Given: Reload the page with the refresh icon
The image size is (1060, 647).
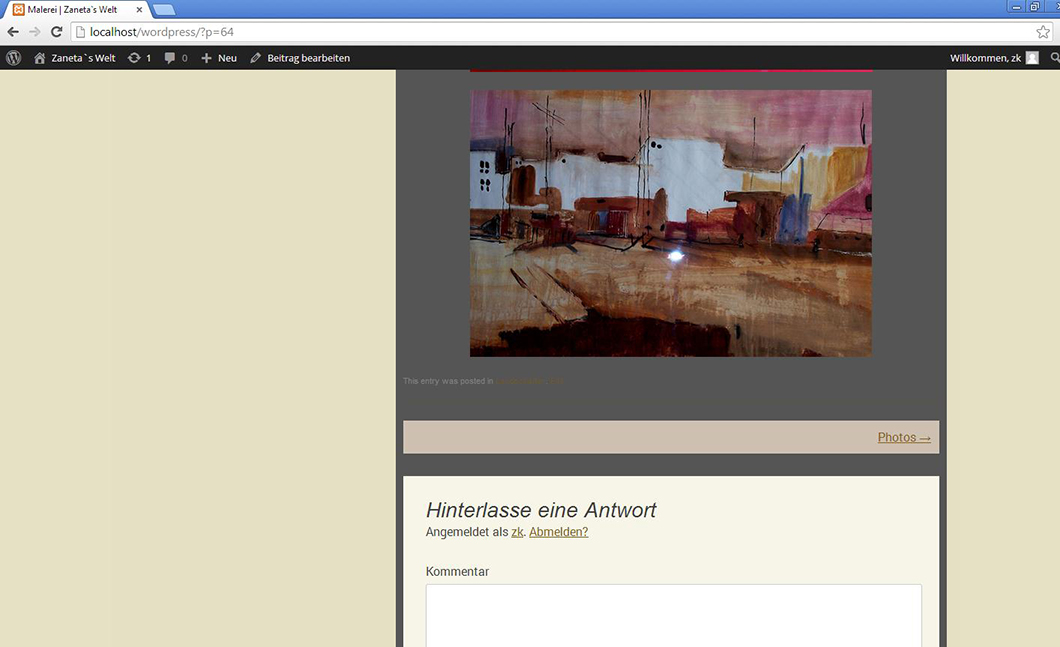Looking at the screenshot, I should 57,32.
